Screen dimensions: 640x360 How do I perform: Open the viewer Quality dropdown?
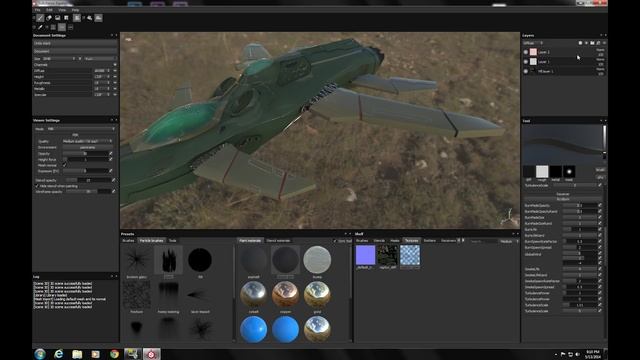87,141
